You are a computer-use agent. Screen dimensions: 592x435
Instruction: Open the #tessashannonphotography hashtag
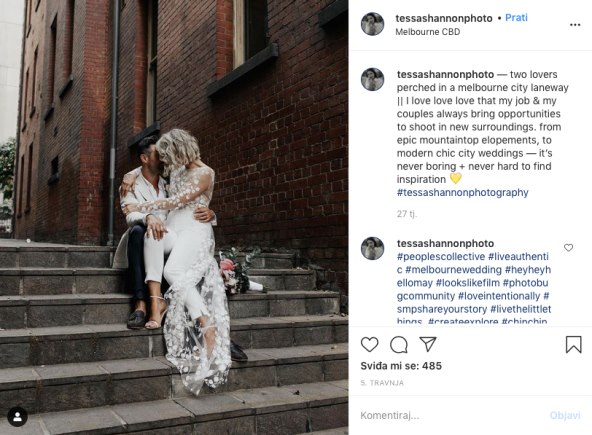click(x=462, y=193)
